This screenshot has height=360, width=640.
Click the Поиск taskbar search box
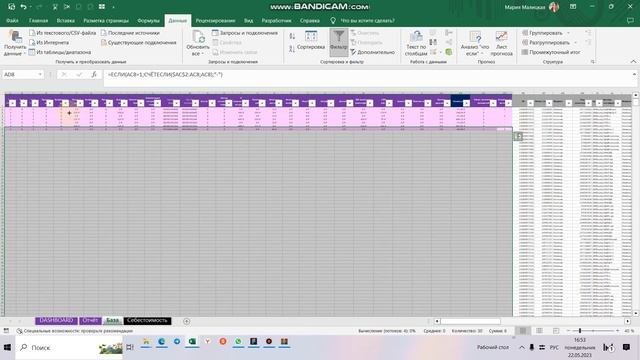click(x=69, y=347)
